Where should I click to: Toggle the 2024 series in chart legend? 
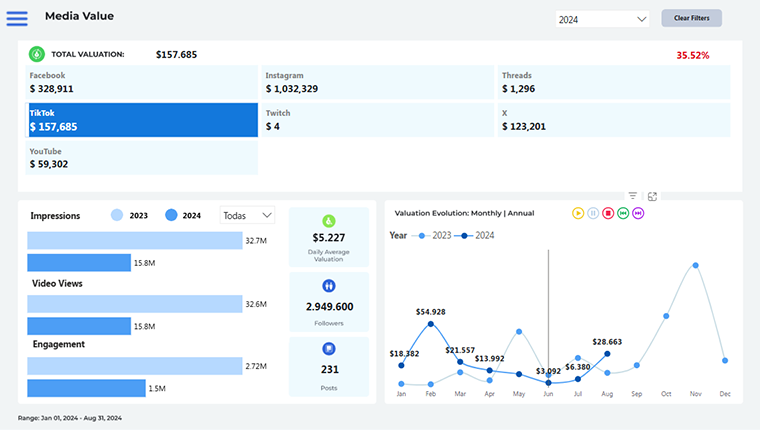point(474,236)
